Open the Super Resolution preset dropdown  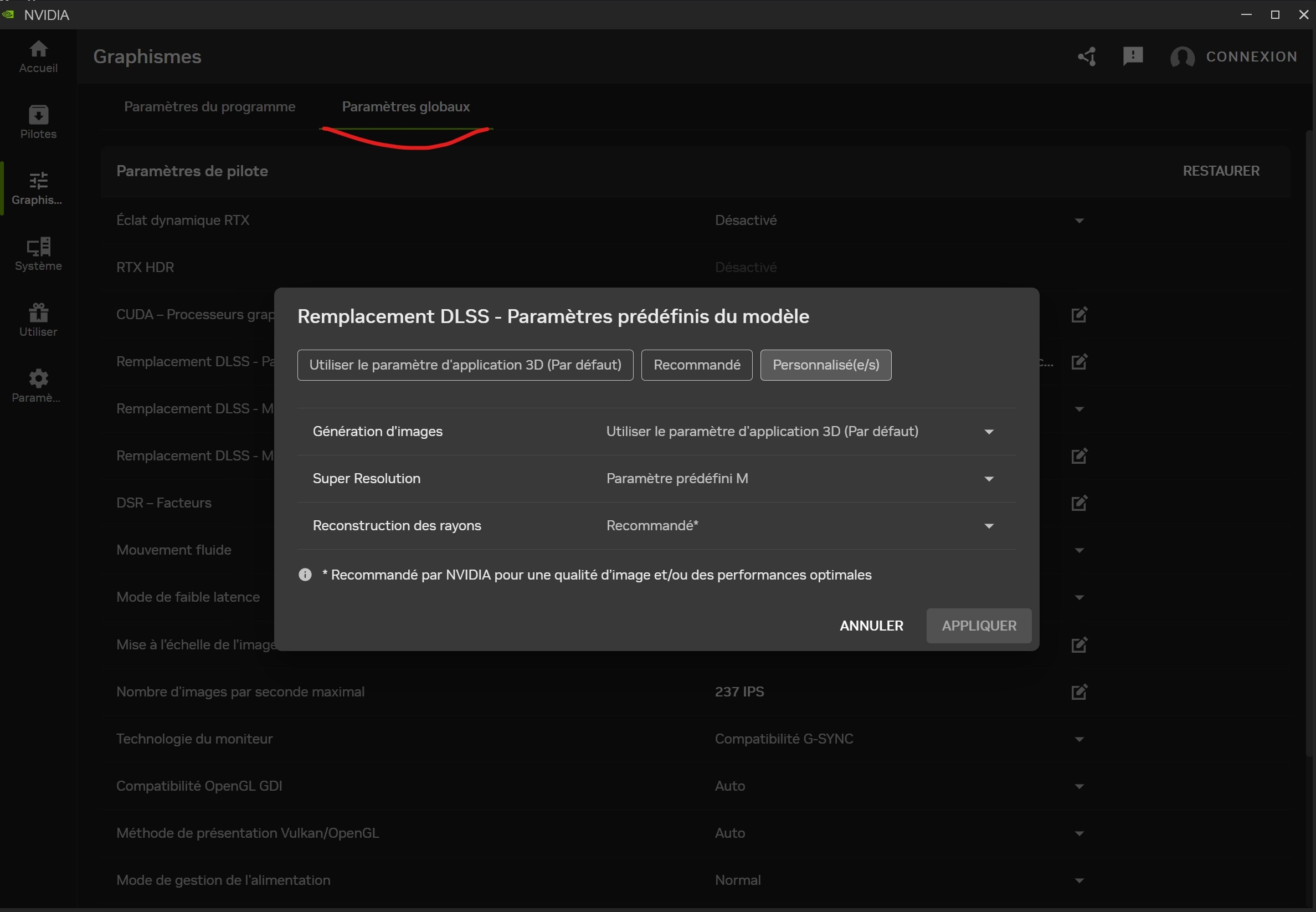pos(989,478)
